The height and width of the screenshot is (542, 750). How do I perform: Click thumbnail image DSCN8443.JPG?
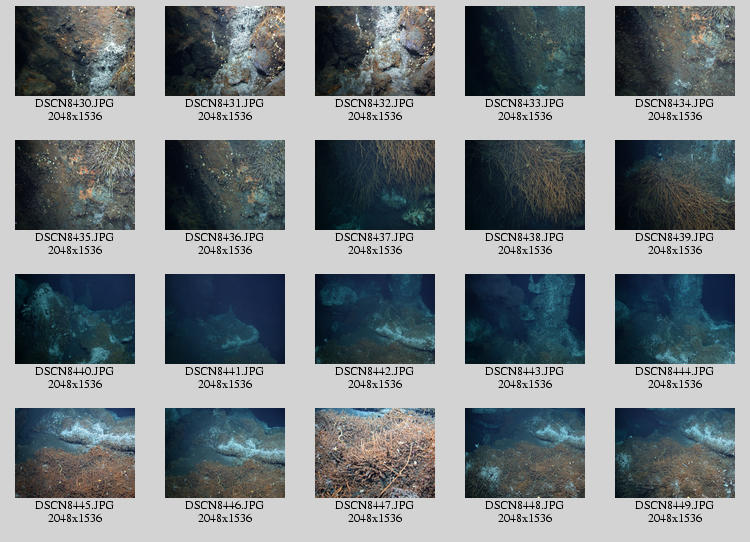[524, 319]
